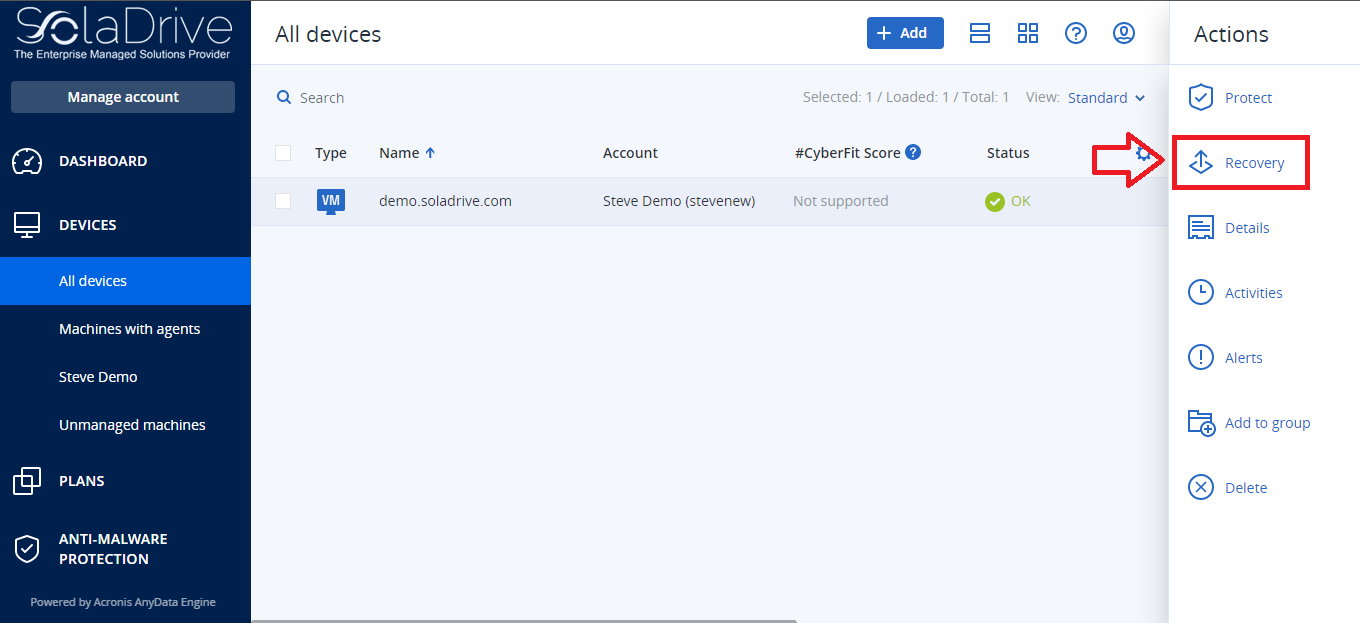Image resolution: width=1360 pixels, height=623 pixels.
Task: Open the View Standard dropdown
Action: pos(1106,97)
